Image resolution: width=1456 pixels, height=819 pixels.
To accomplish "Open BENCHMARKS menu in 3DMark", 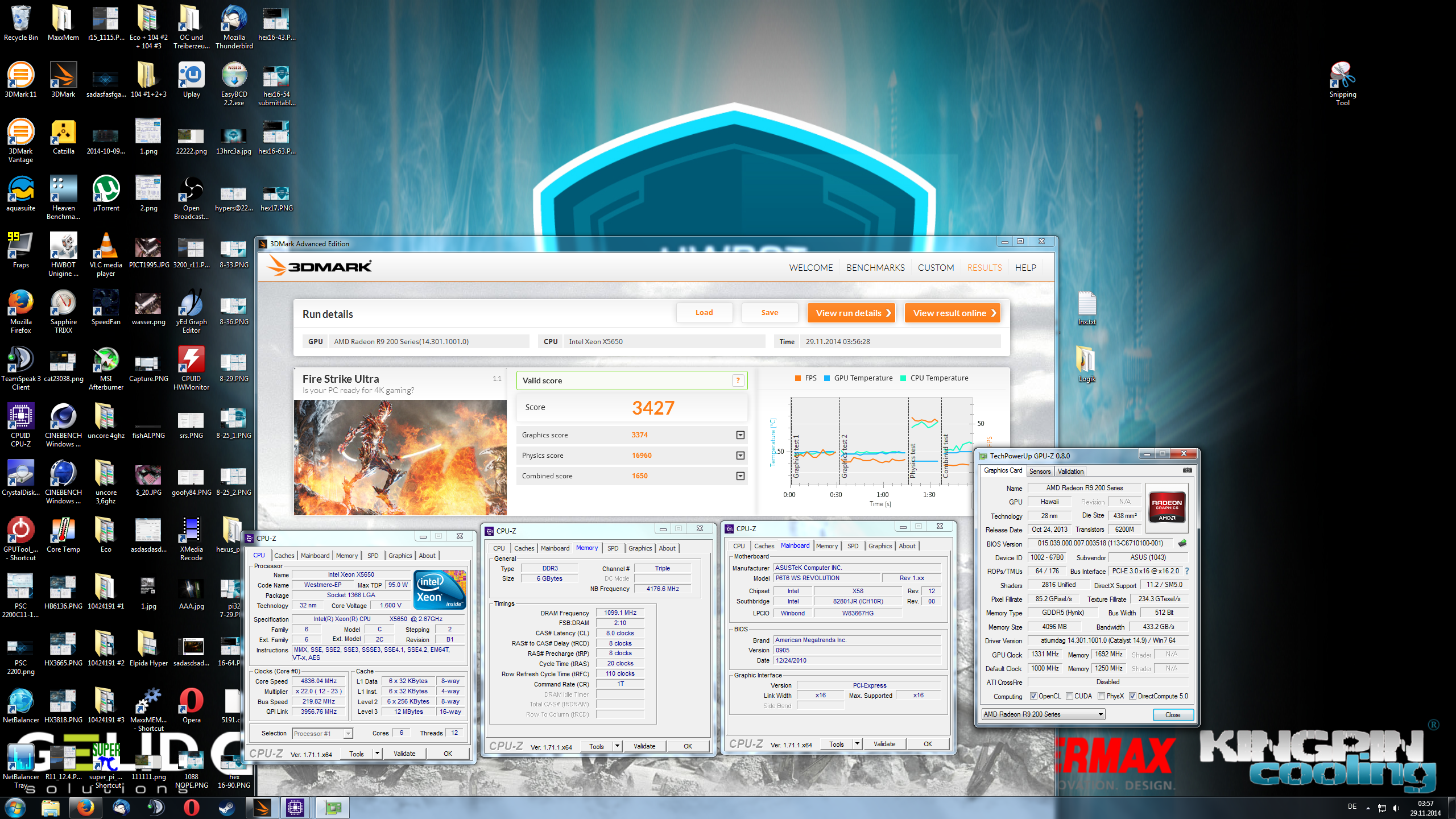I will [x=875, y=267].
